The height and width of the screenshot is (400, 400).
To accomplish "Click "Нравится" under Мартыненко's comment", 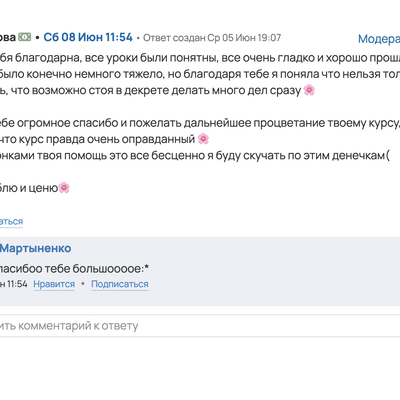I will coord(54,284).
